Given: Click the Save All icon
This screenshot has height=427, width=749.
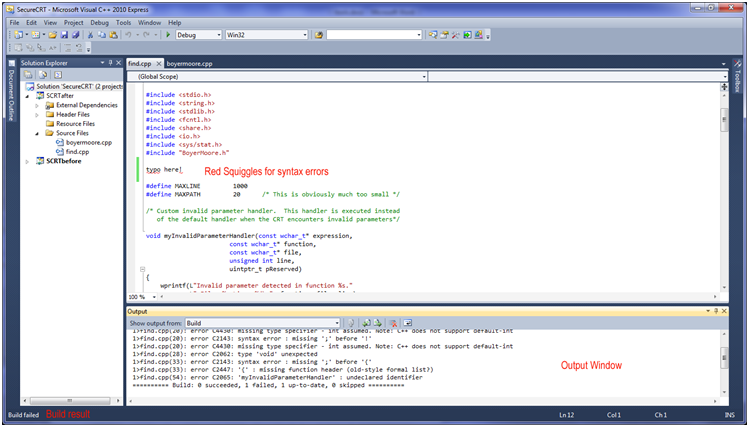Looking at the screenshot, I should point(75,35).
